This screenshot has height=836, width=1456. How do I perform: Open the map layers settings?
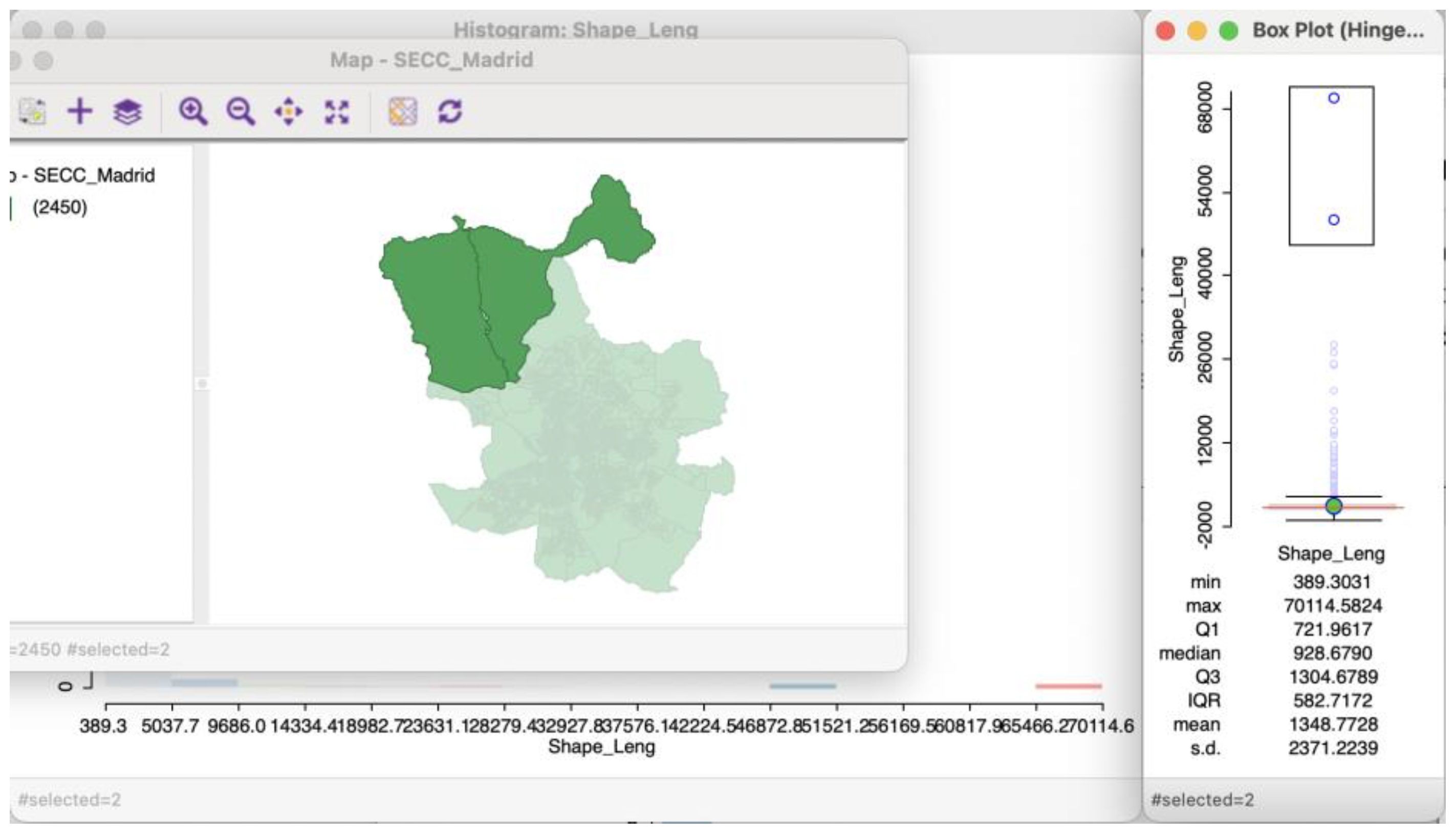[x=128, y=113]
